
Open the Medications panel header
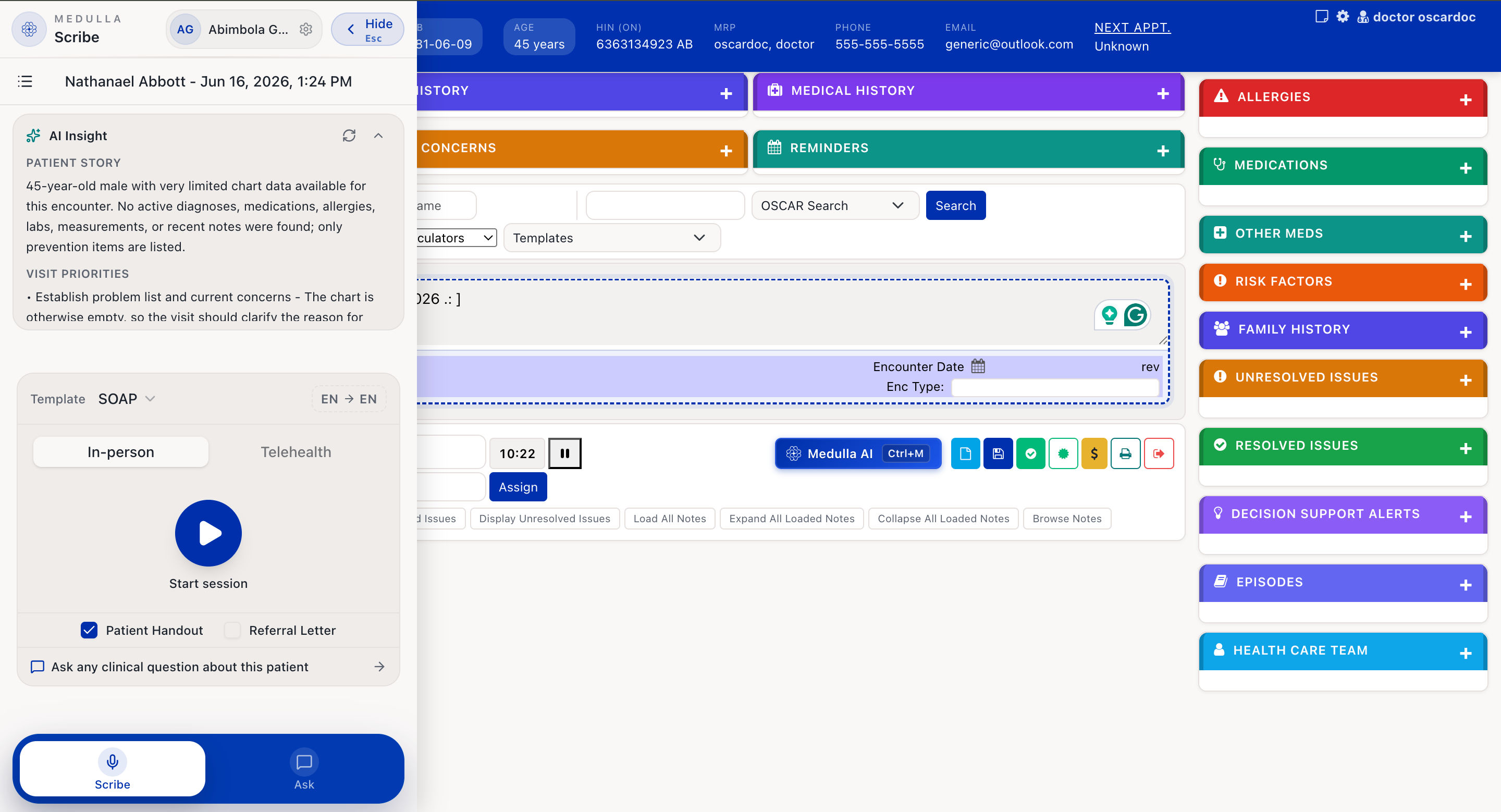coord(1343,165)
